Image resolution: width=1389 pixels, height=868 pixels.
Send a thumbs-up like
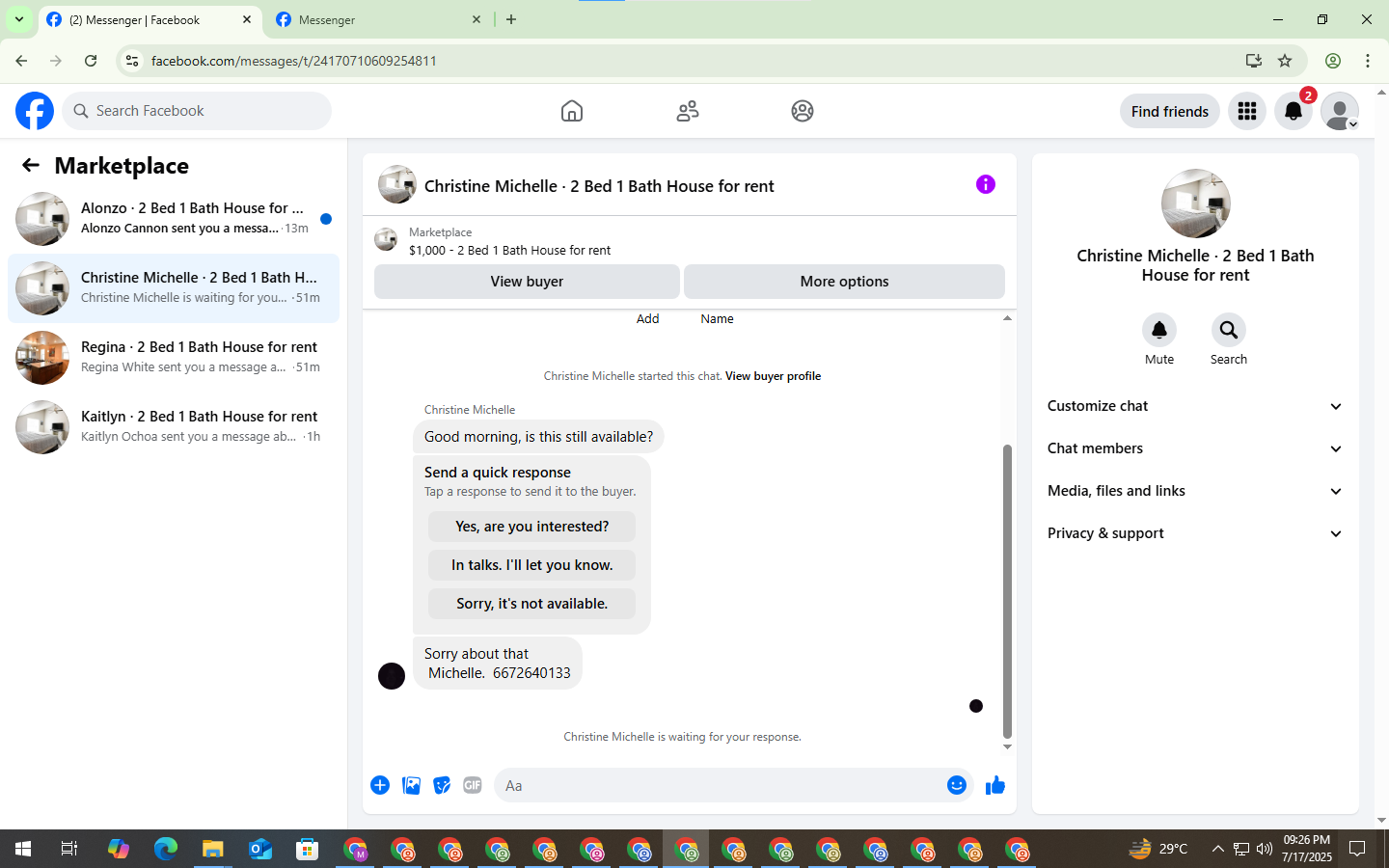995,785
